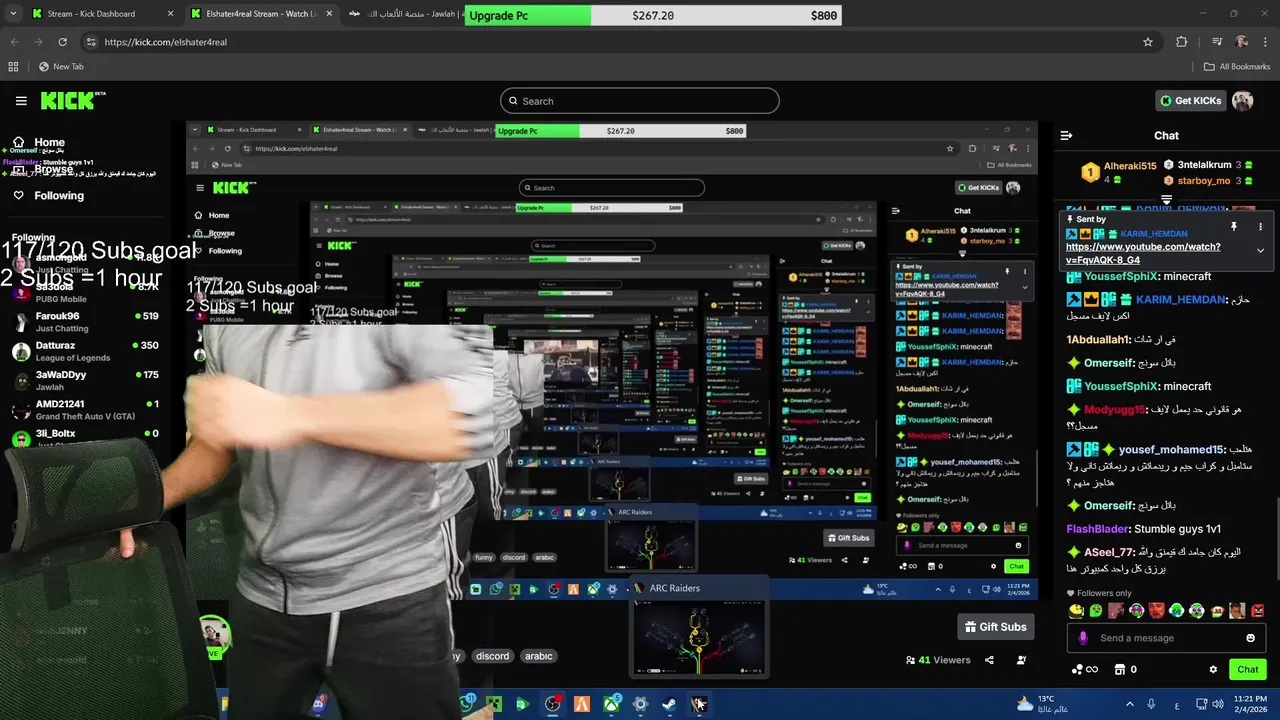Open gifter starboy_mo in leaderboard
Viewport: 1280px width, 720px height.
pos(1204,181)
